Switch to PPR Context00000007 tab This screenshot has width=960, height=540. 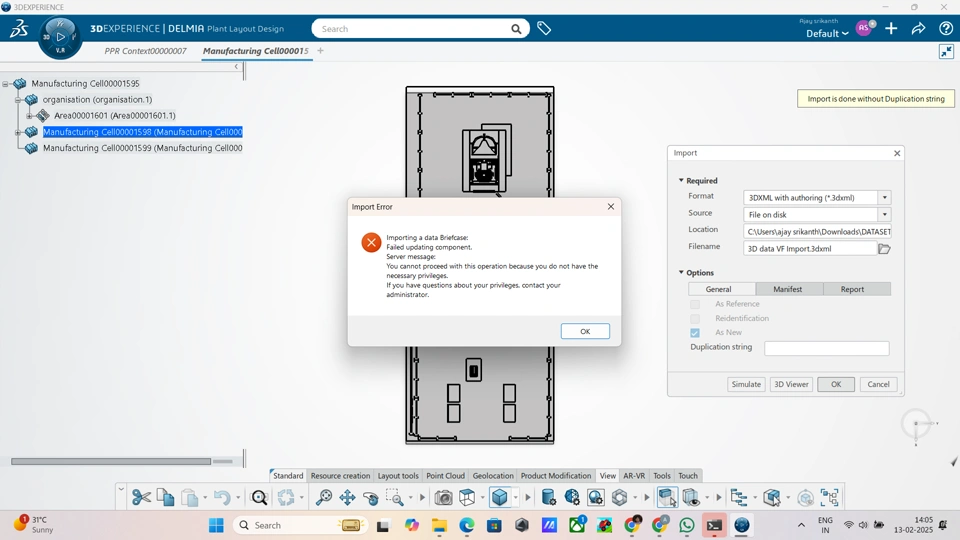pos(145,51)
